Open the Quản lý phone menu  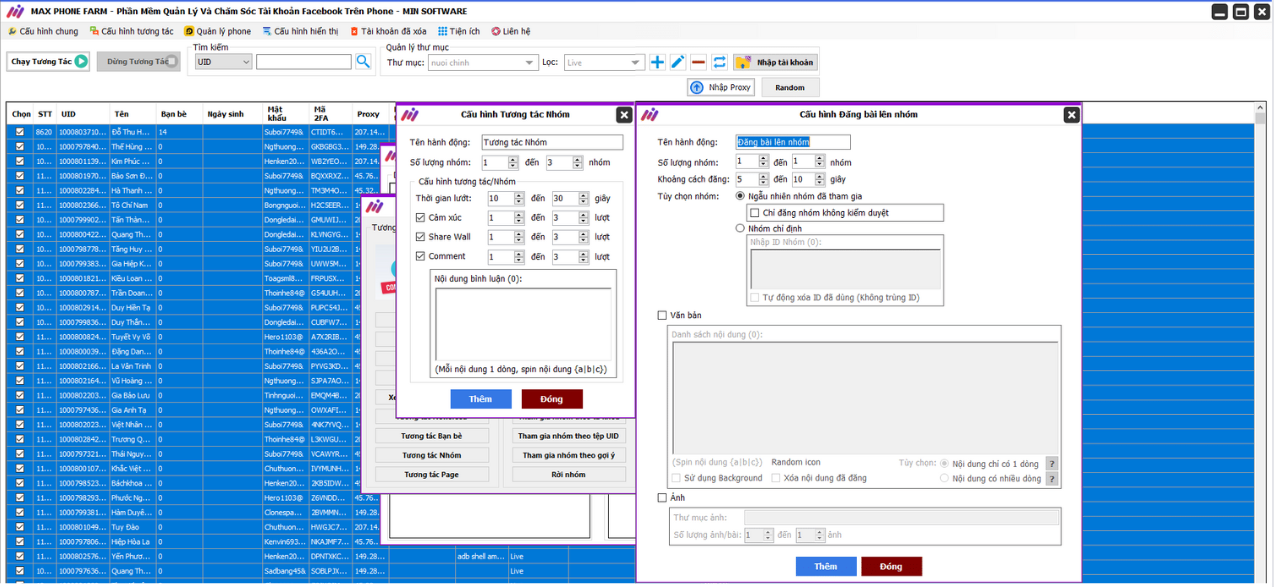pyautogui.click(x=217, y=31)
